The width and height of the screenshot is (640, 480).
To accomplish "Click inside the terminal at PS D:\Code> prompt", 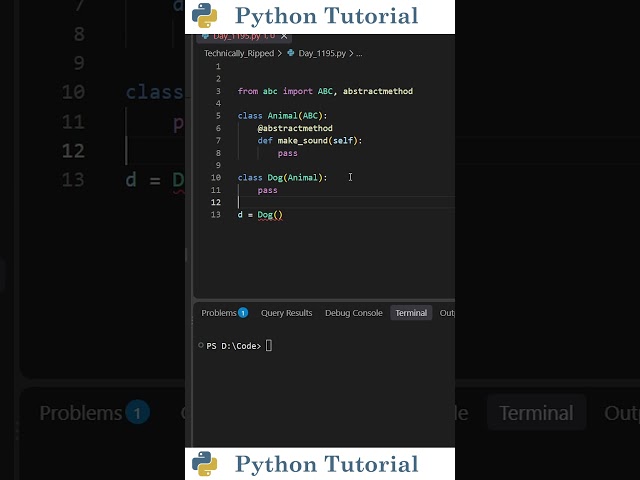I will [269, 346].
